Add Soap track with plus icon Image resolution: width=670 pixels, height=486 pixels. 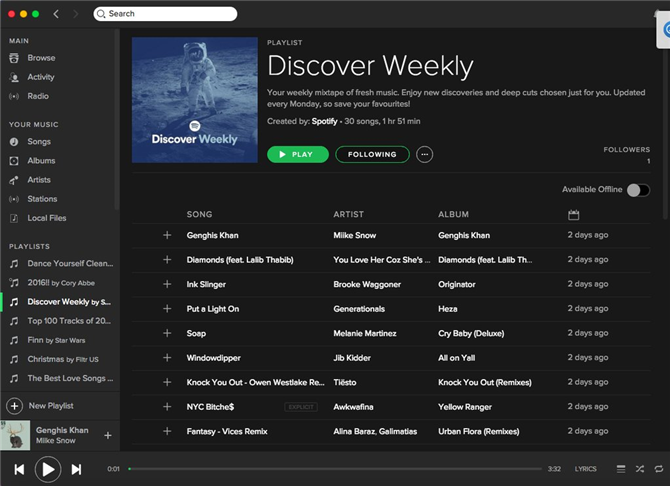point(167,333)
